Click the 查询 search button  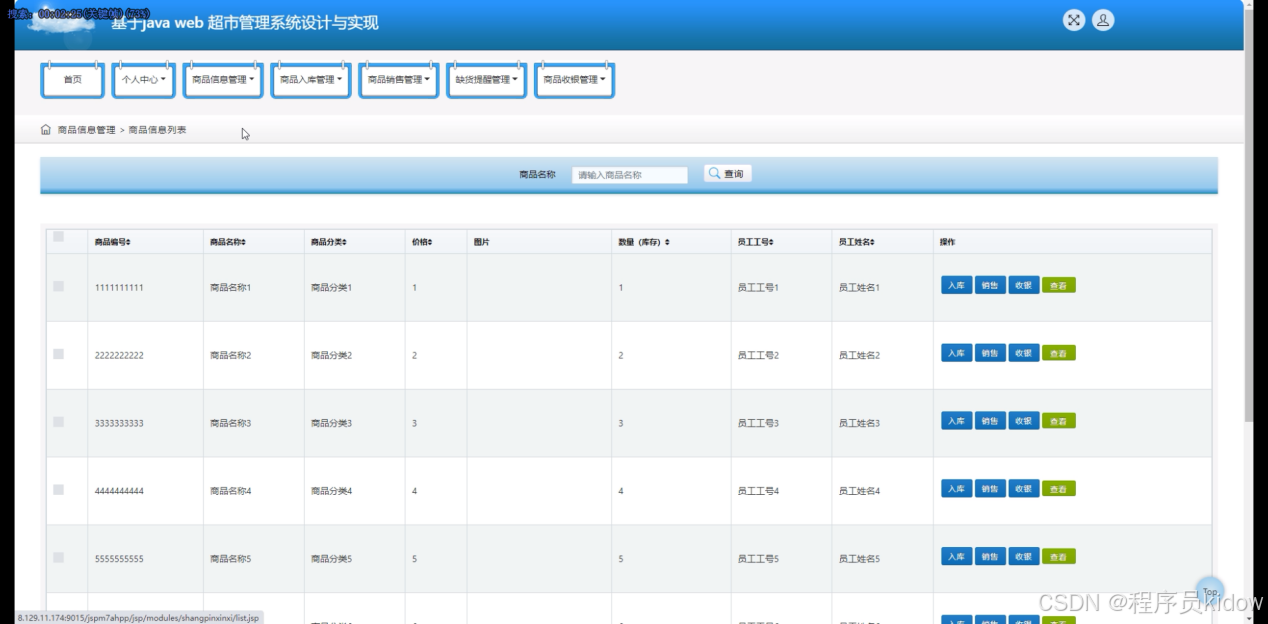pyautogui.click(x=728, y=174)
